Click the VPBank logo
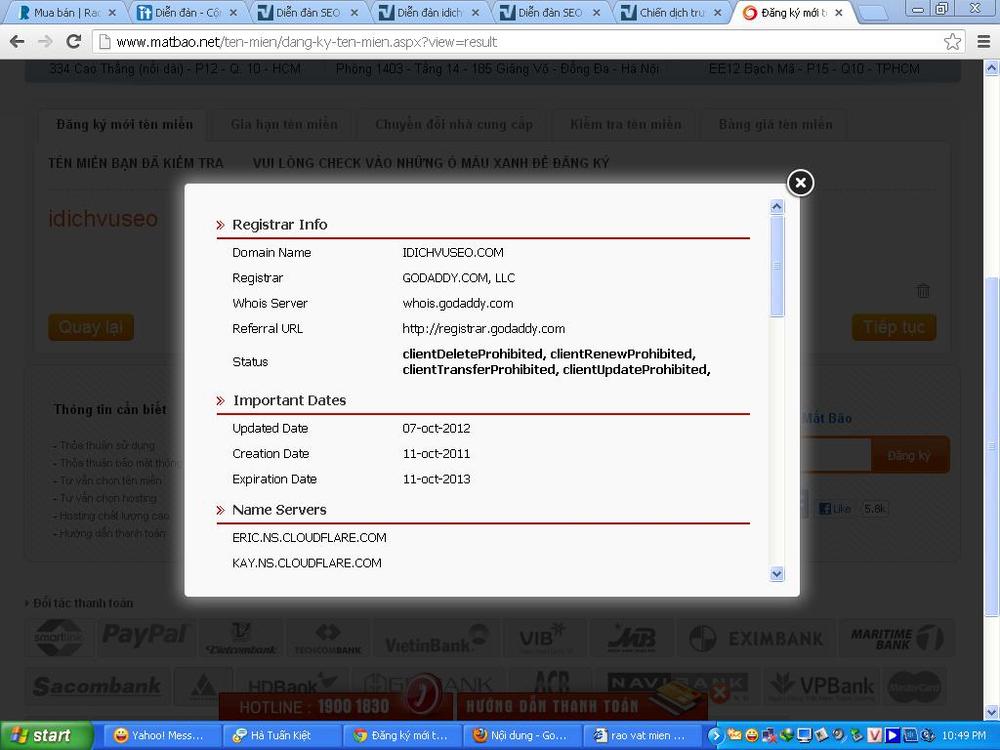1000x750 pixels. click(822, 686)
